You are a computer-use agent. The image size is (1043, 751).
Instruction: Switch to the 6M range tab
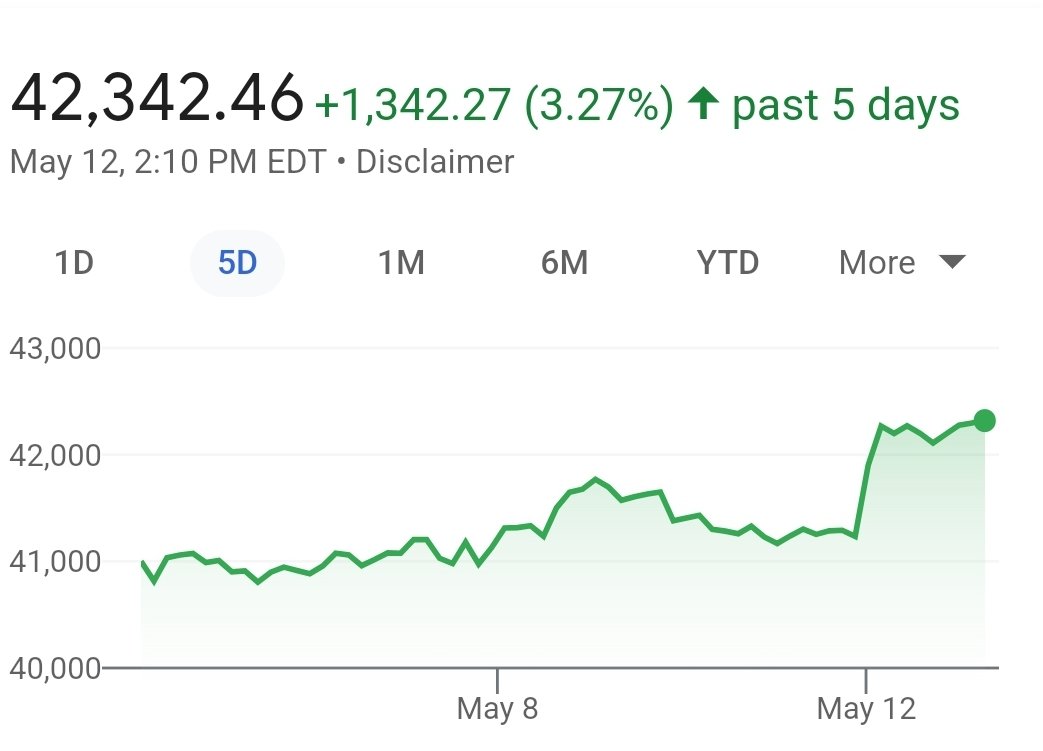[x=564, y=263]
